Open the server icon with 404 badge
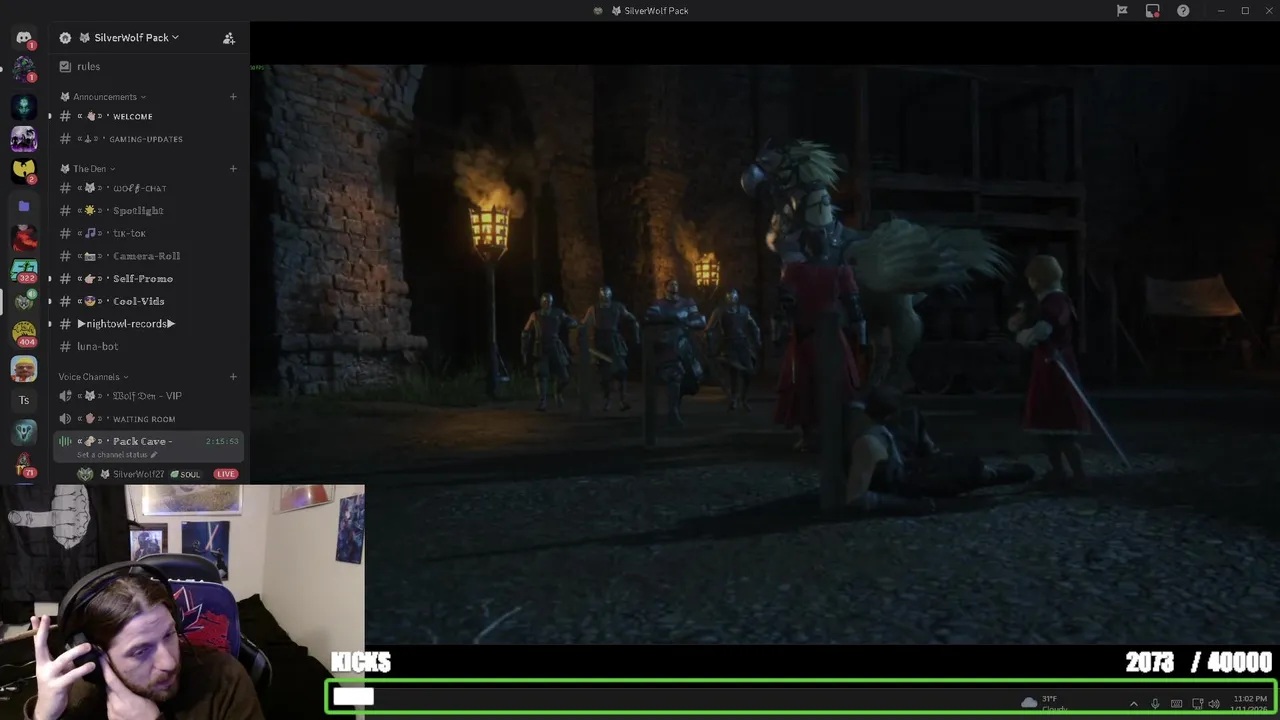Viewport: 1280px width, 720px height. pyautogui.click(x=24, y=334)
